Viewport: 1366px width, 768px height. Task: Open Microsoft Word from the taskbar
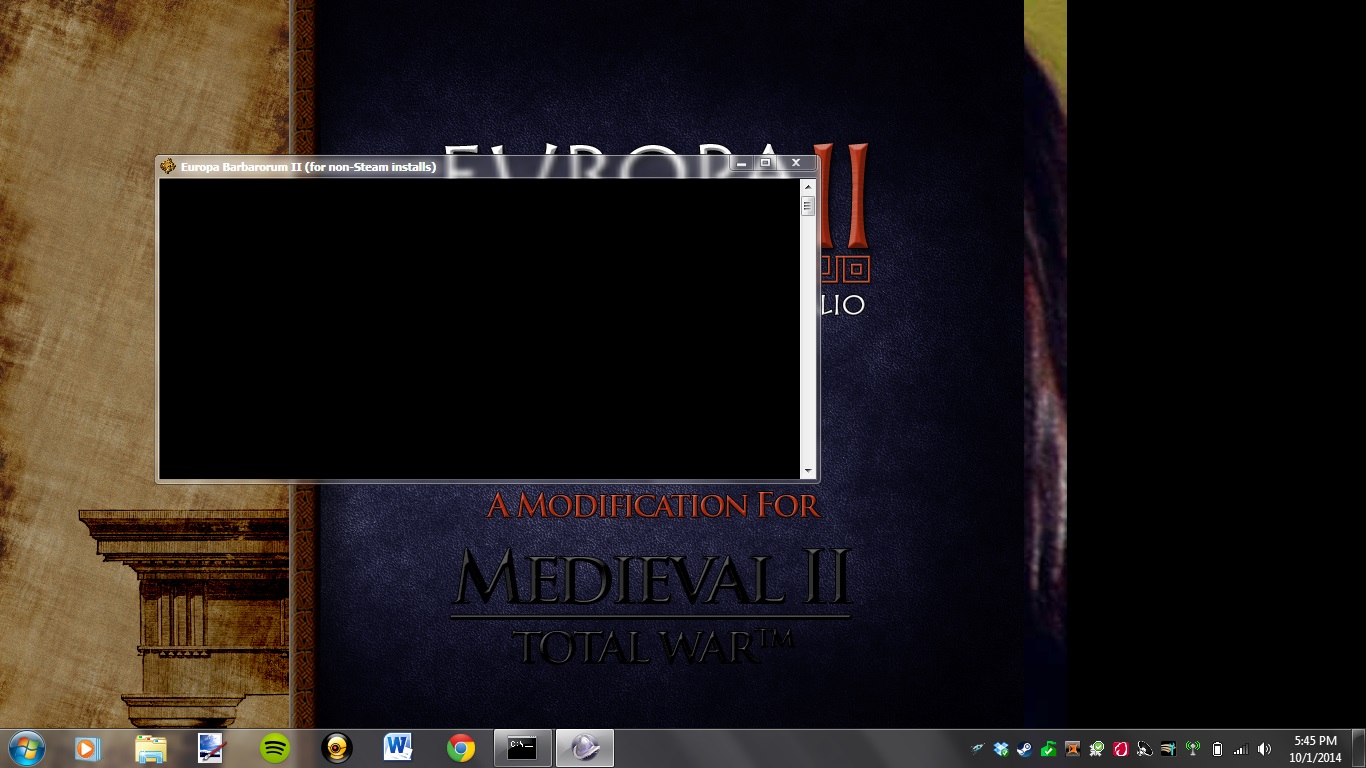point(398,748)
